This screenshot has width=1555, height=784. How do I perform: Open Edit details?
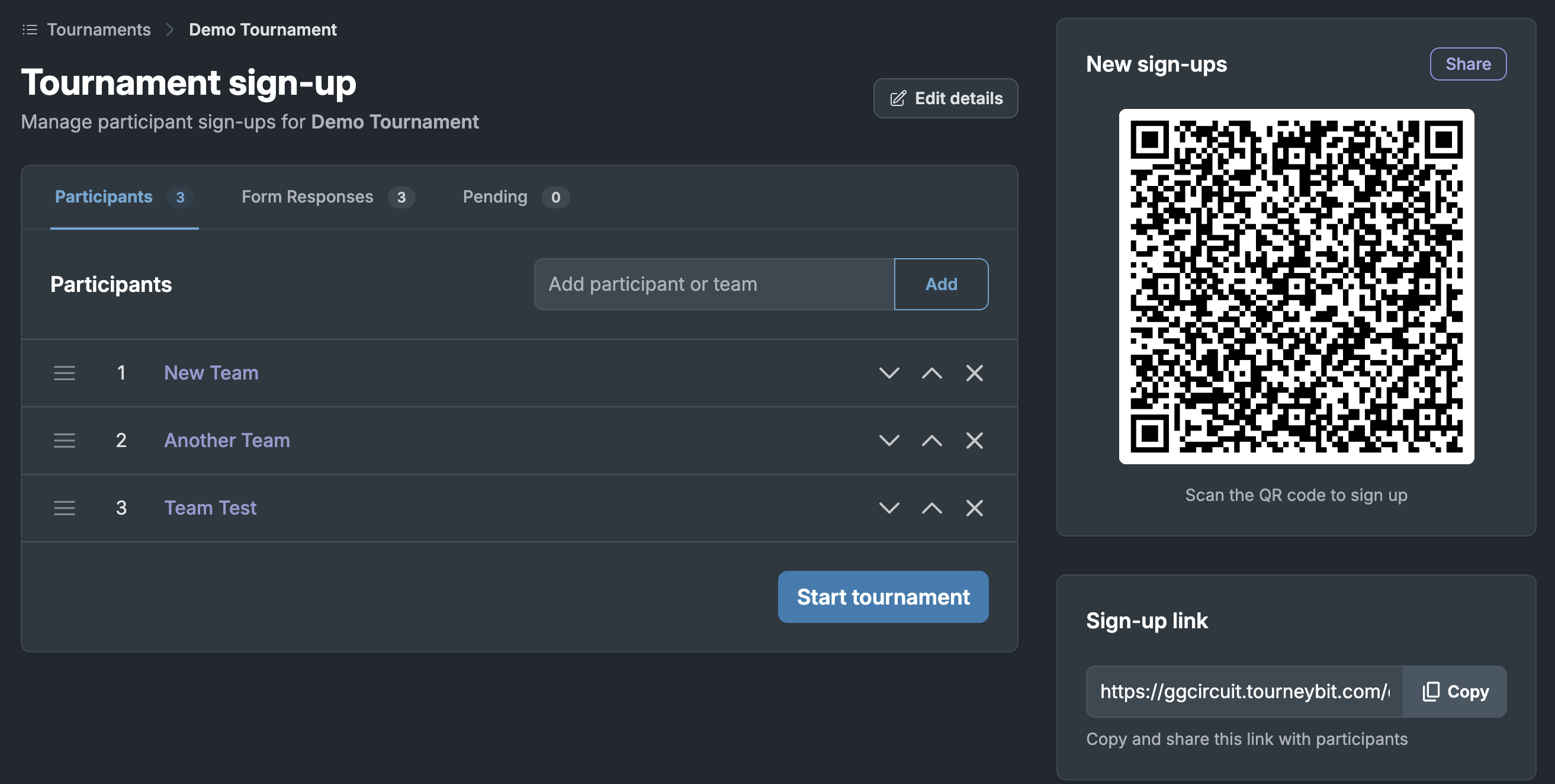[945, 98]
